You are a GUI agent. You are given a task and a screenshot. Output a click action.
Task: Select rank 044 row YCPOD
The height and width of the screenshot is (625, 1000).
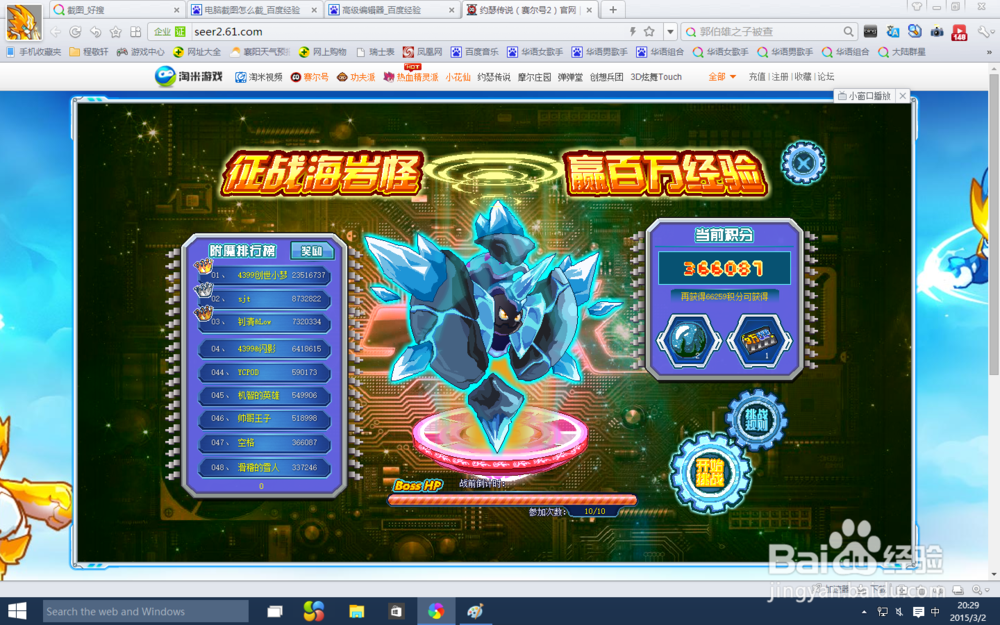point(264,372)
